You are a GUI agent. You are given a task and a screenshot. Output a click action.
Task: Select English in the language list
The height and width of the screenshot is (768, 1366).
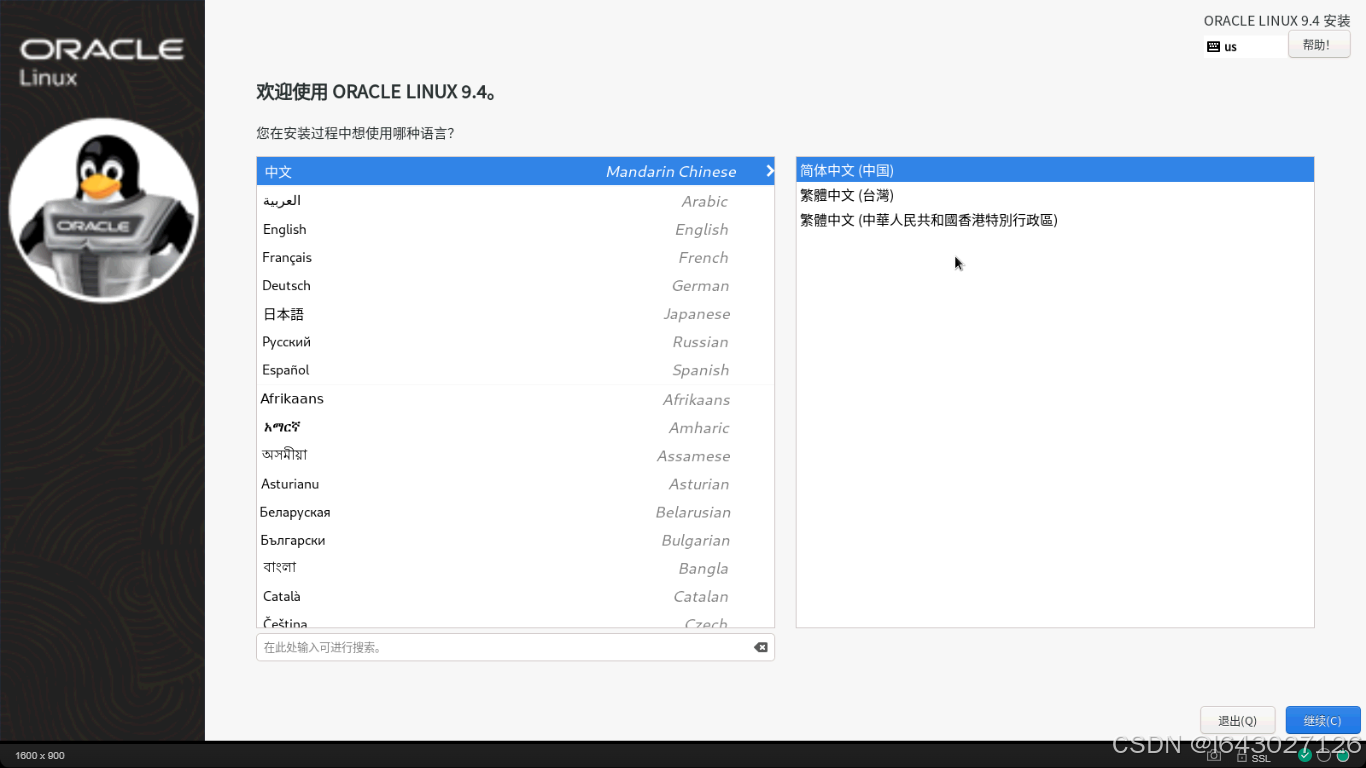tap(515, 229)
